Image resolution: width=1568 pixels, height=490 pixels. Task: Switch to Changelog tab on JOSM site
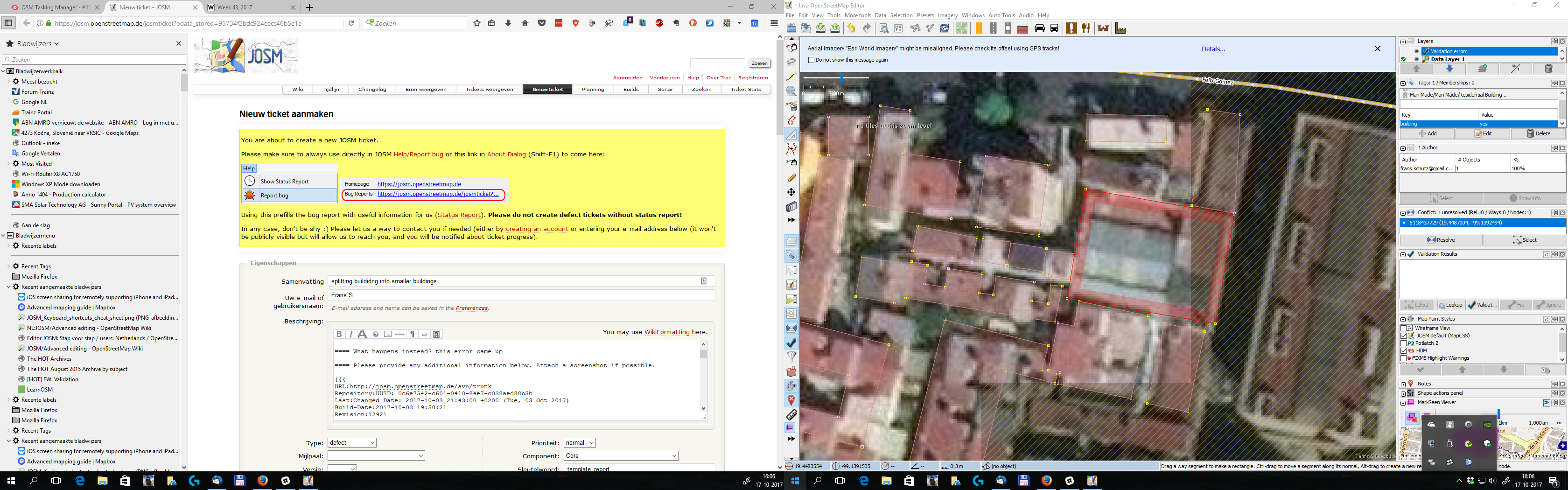click(372, 90)
